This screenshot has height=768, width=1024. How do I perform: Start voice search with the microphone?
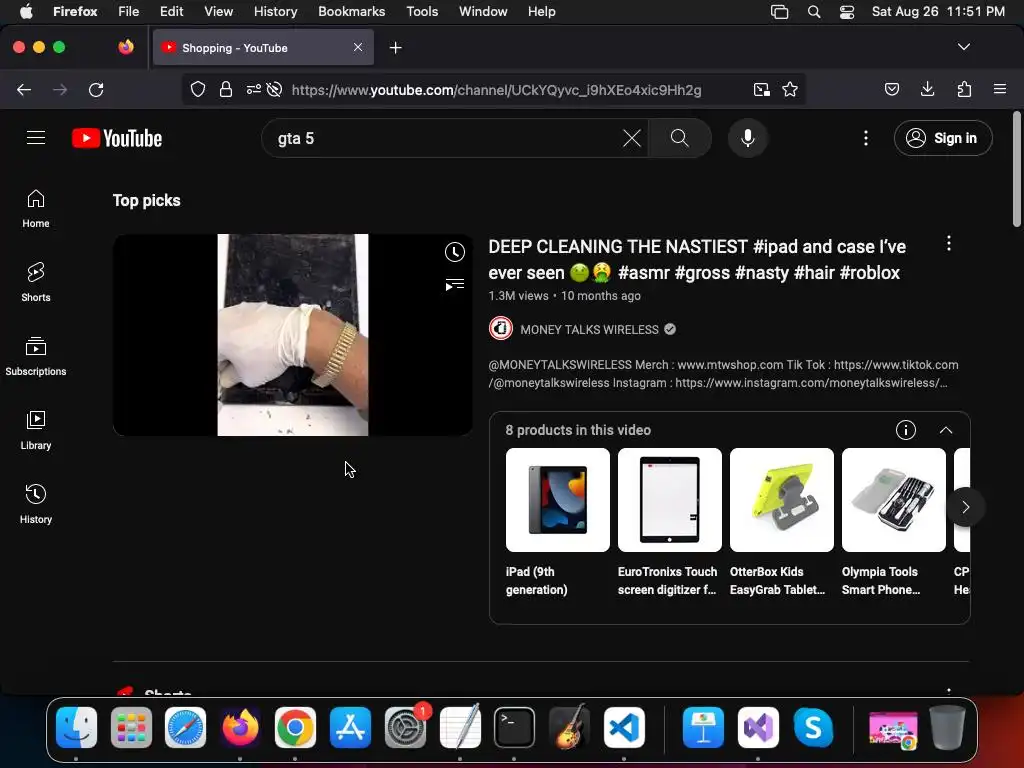pyautogui.click(x=748, y=138)
